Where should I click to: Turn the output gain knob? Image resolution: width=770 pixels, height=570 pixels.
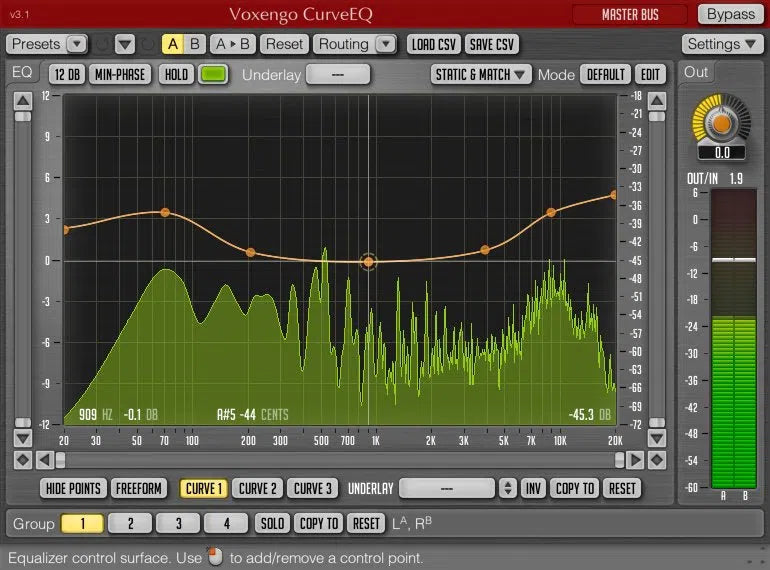(x=717, y=123)
